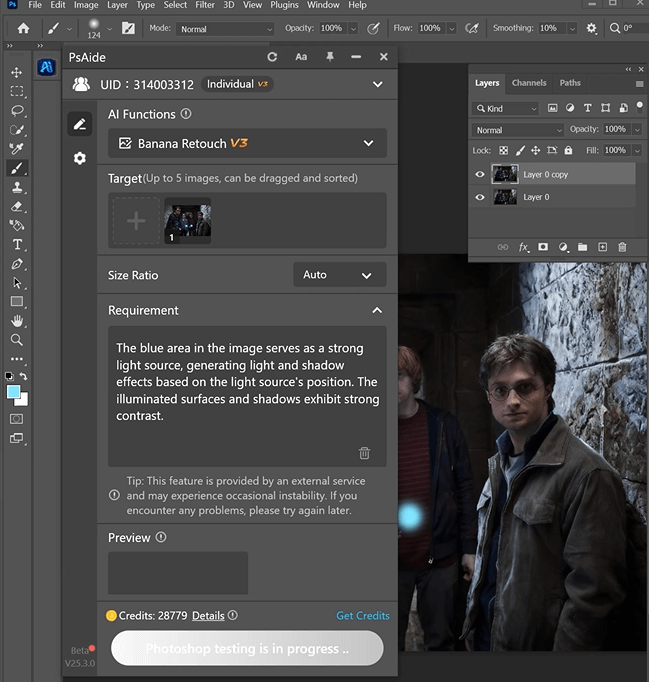Open the Plugins menu

tap(284, 5)
